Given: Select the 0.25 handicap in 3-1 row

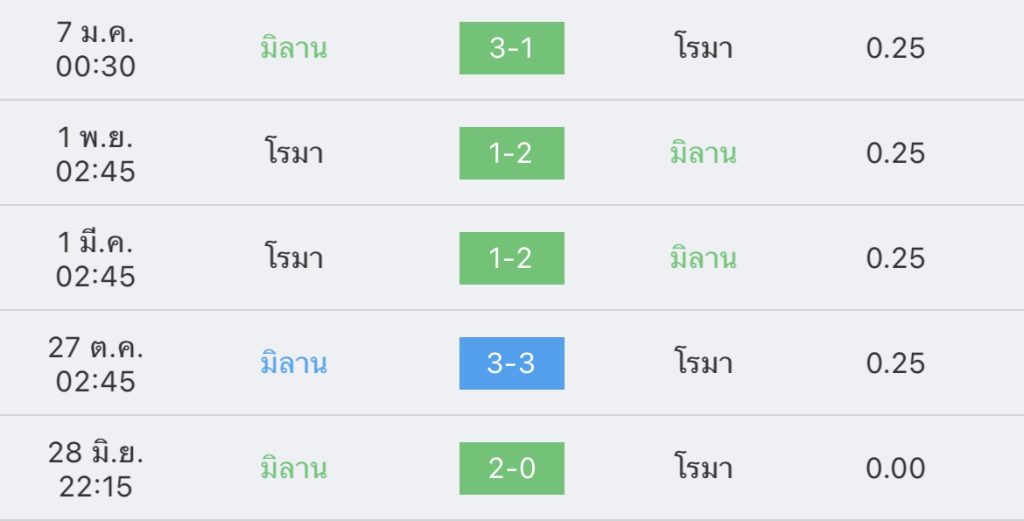Looking at the screenshot, I should pos(895,48).
